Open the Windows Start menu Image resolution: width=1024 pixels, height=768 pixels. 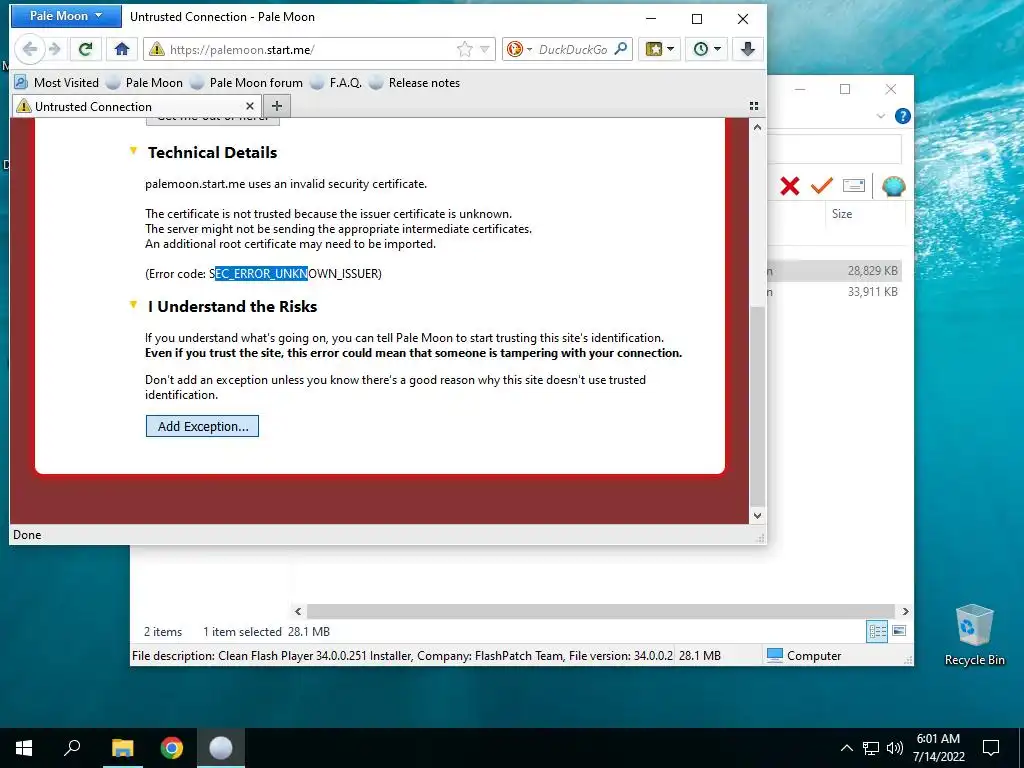[24, 748]
